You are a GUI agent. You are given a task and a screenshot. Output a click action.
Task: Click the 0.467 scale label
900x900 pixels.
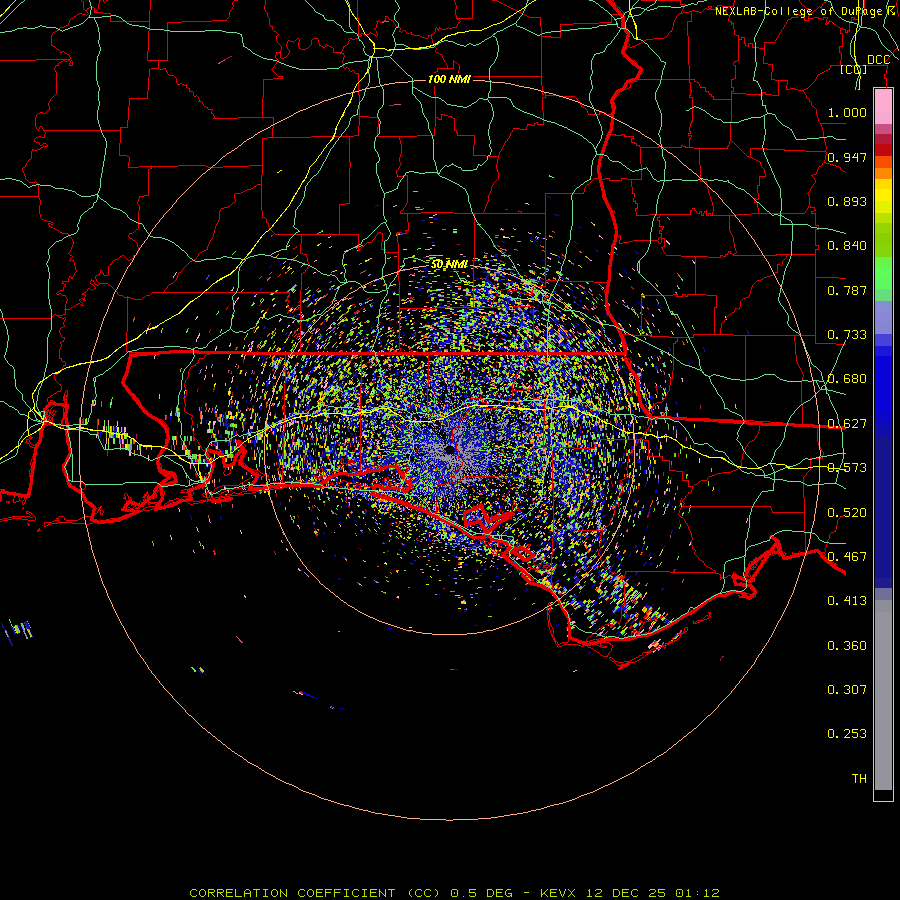pos(847,557)
